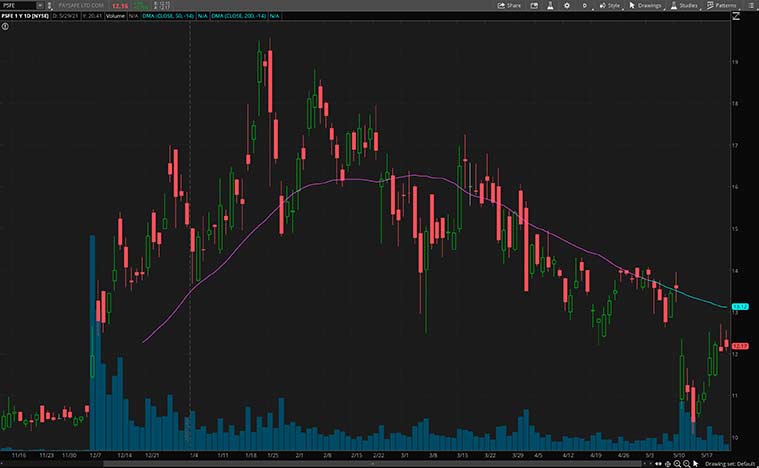Click the 'PSFE 1 Y 1D [NYSE]' chart label
Image resolution: width=759 pixels, height=468 pixels.
coord(25,16)
